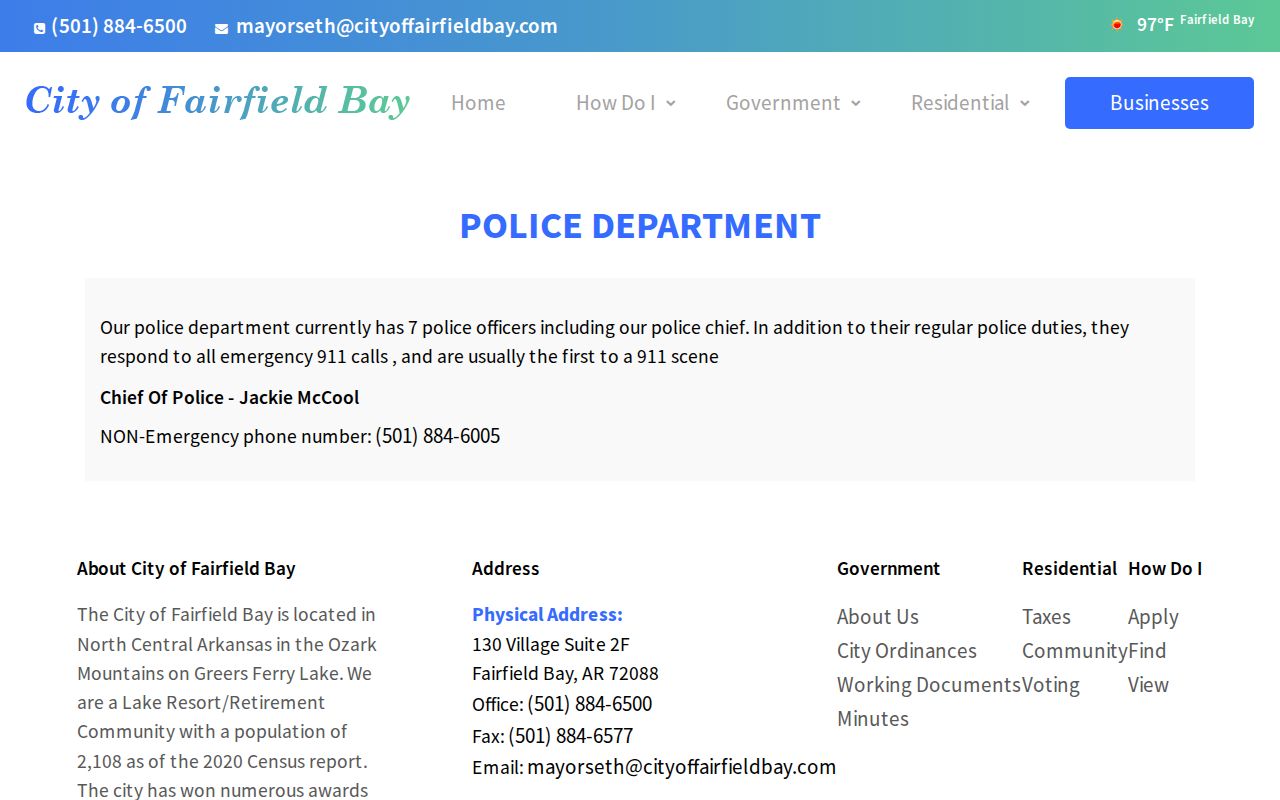The image size is (1280, 800).
Task: Open the Find footer link
Action: click(1147, 651)
